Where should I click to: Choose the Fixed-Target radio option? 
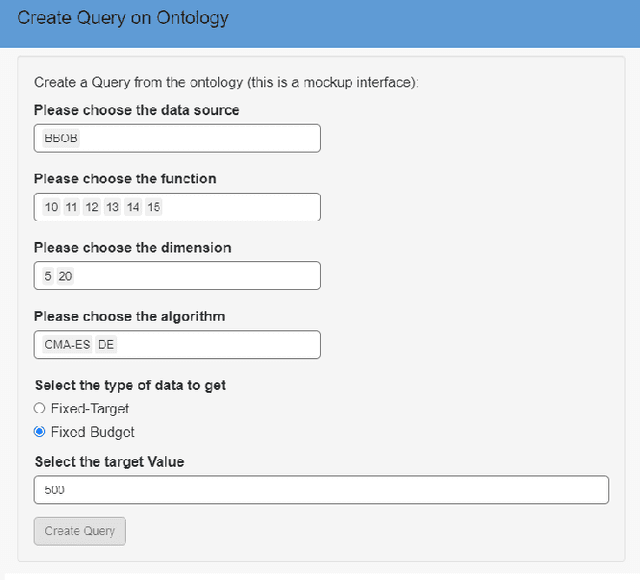tap(40, 408)
